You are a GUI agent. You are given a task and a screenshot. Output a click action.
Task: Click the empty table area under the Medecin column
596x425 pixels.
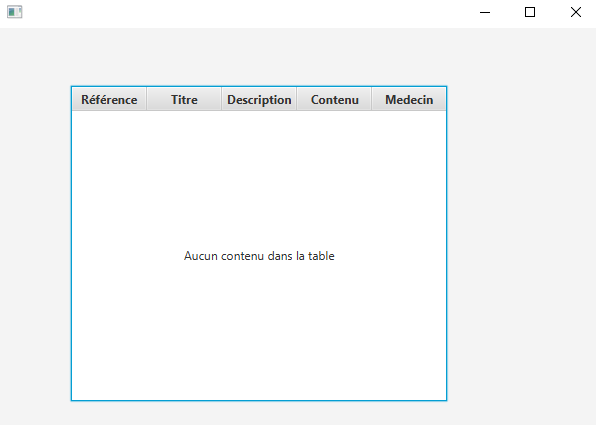click(x=409, y=182)
